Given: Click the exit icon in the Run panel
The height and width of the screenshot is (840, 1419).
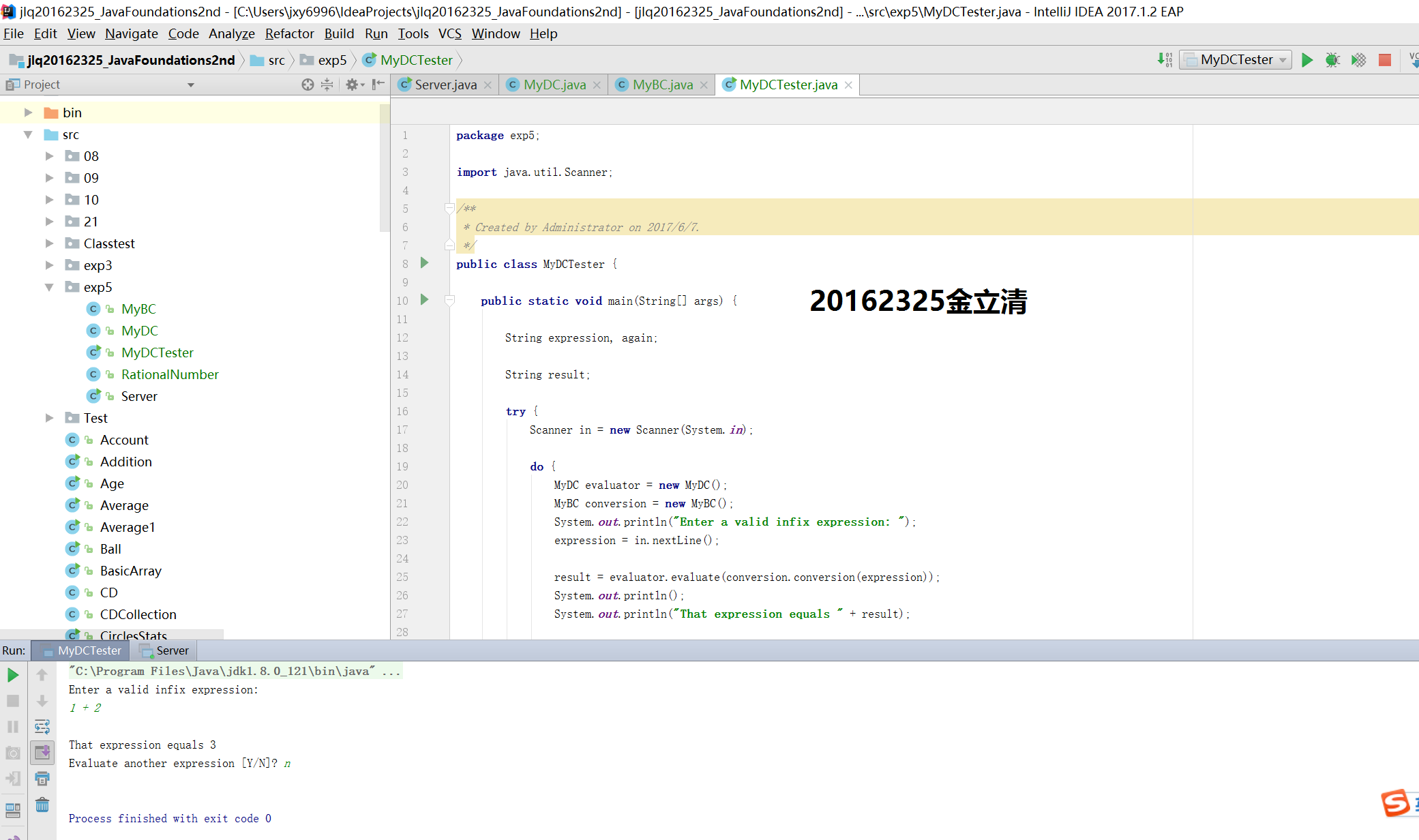Looking at the screenshot, I should click(x=13, y=779).
